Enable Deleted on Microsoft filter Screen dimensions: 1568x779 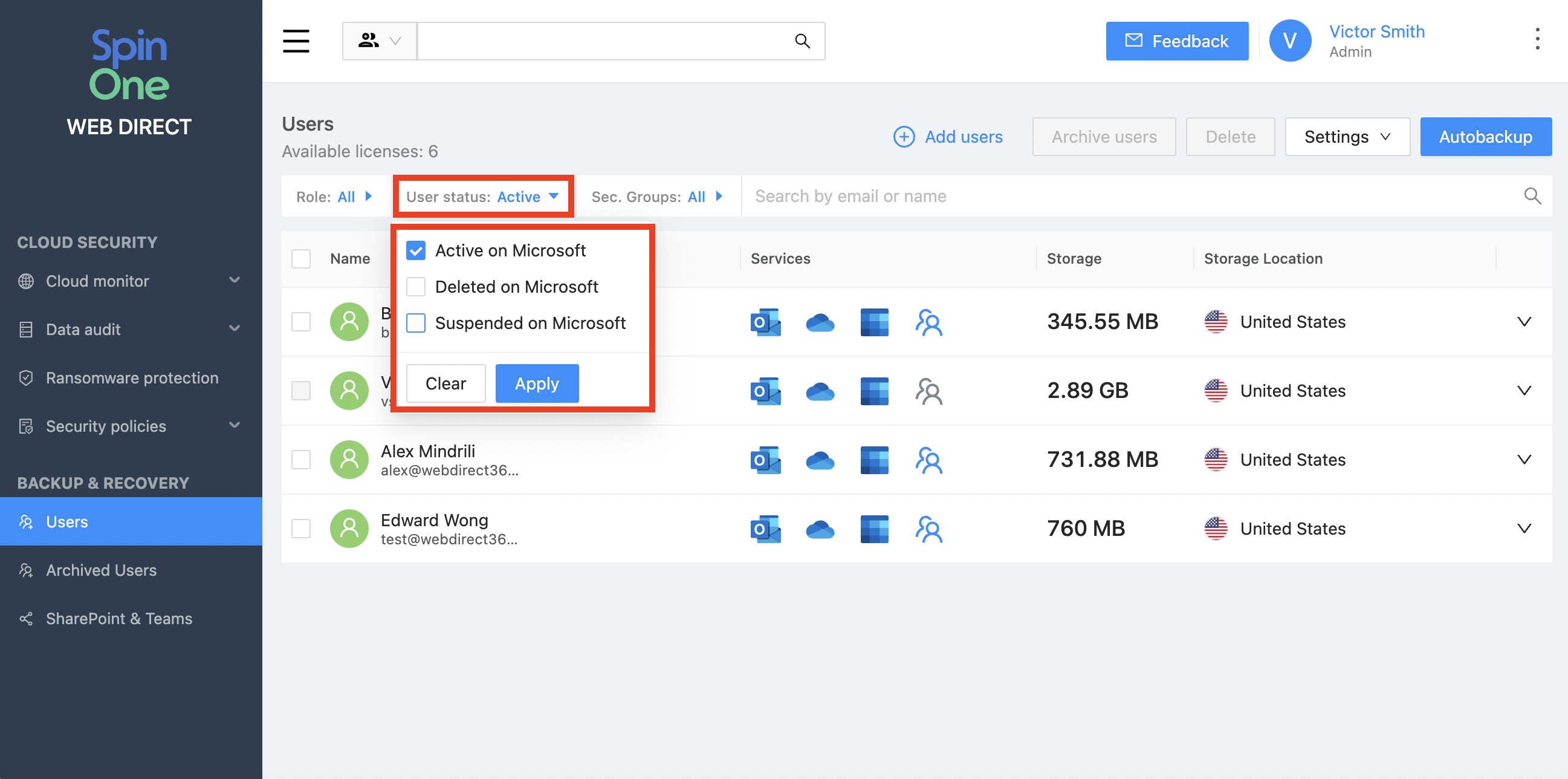click(416, 286)
